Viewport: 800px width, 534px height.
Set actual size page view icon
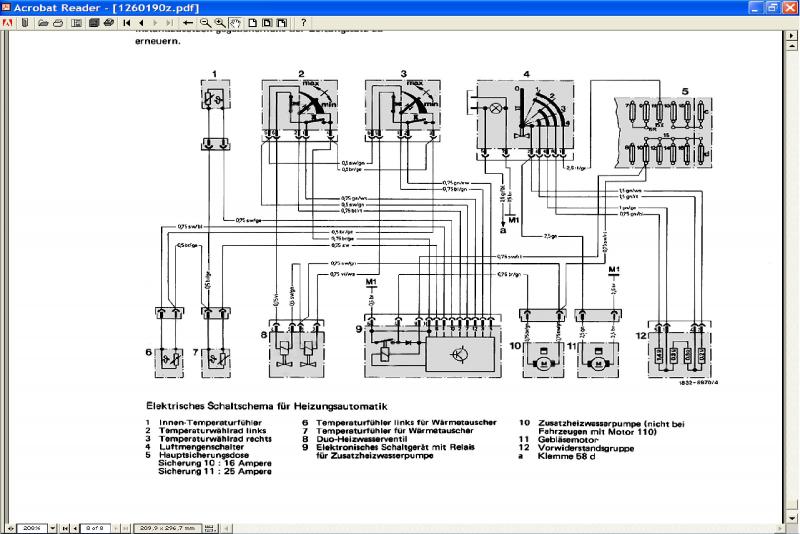pos(253,23)
